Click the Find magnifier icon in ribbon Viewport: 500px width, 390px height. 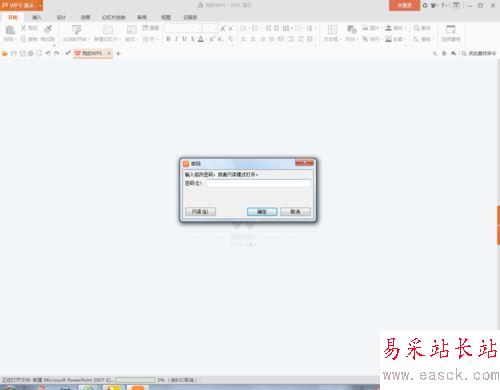point(417,28)
